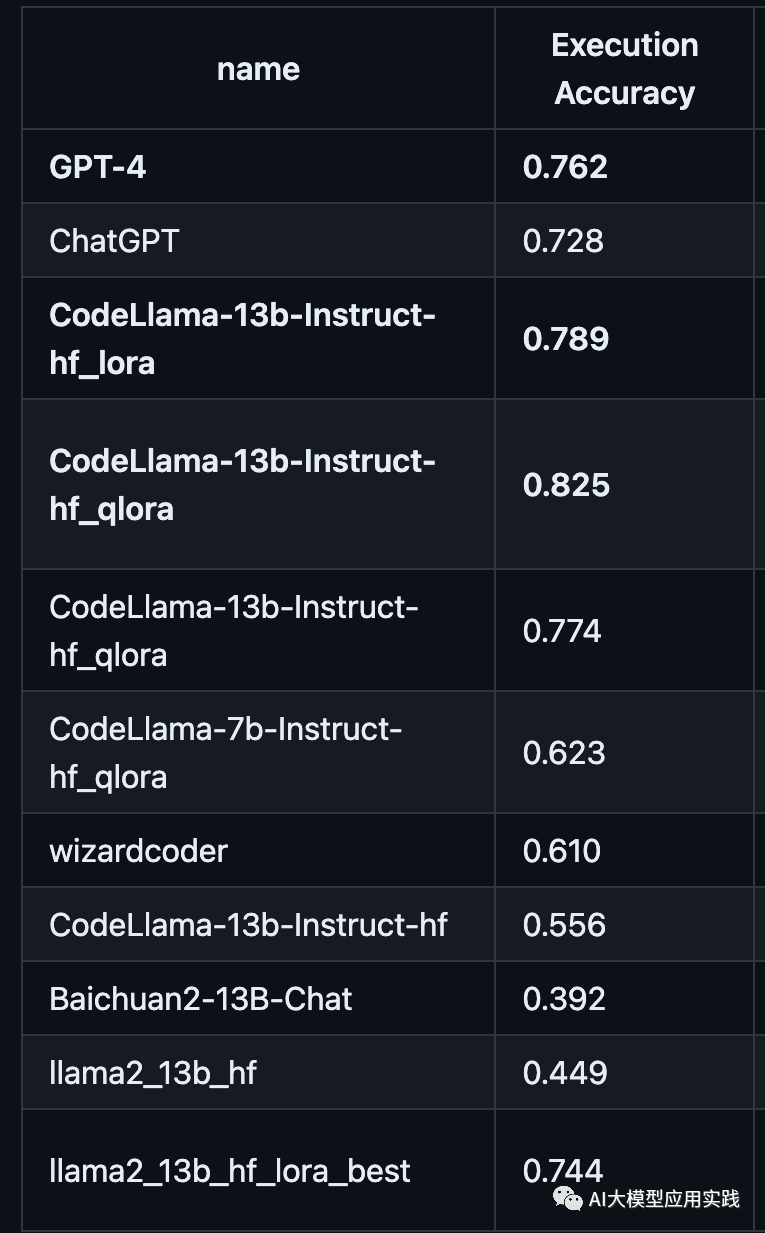This screenshot has width=765, height=1233.
Task: Click wizardcoder's 0.610 accuracy value
Action: point(562,851)
